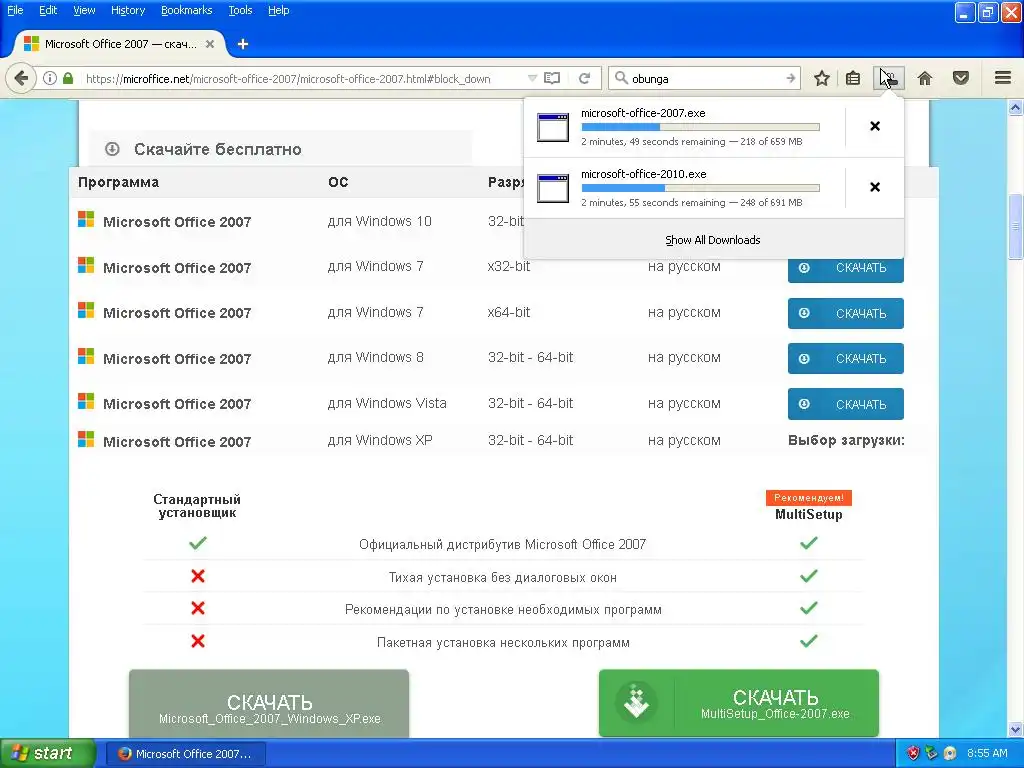
Task: Open the security shield tray icon
Action: [x=913, y=753]
